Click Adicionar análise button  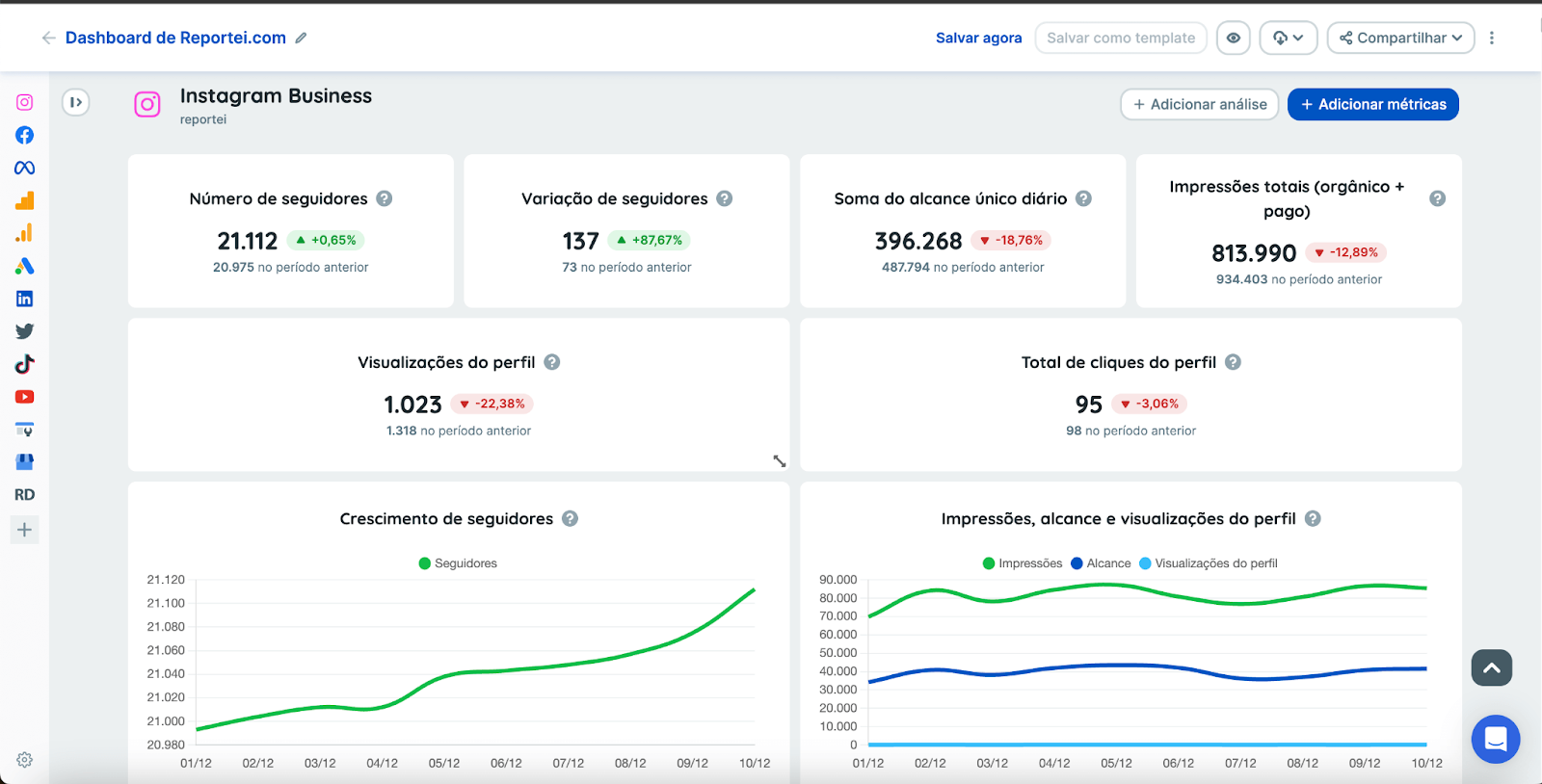click(1200, 104)
